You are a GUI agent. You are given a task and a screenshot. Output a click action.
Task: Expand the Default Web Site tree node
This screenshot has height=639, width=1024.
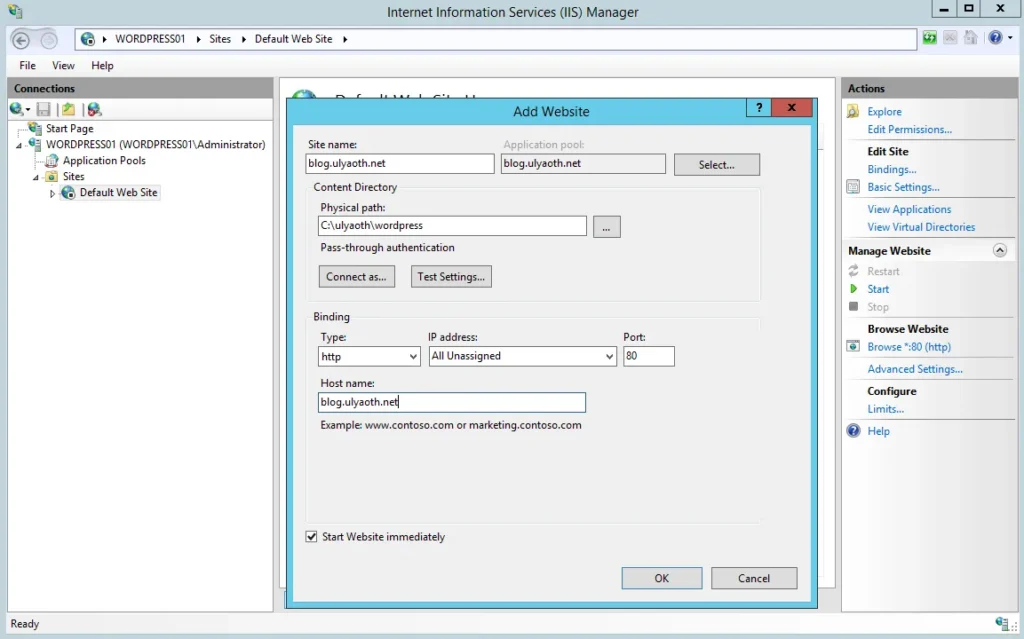[53, 193]
